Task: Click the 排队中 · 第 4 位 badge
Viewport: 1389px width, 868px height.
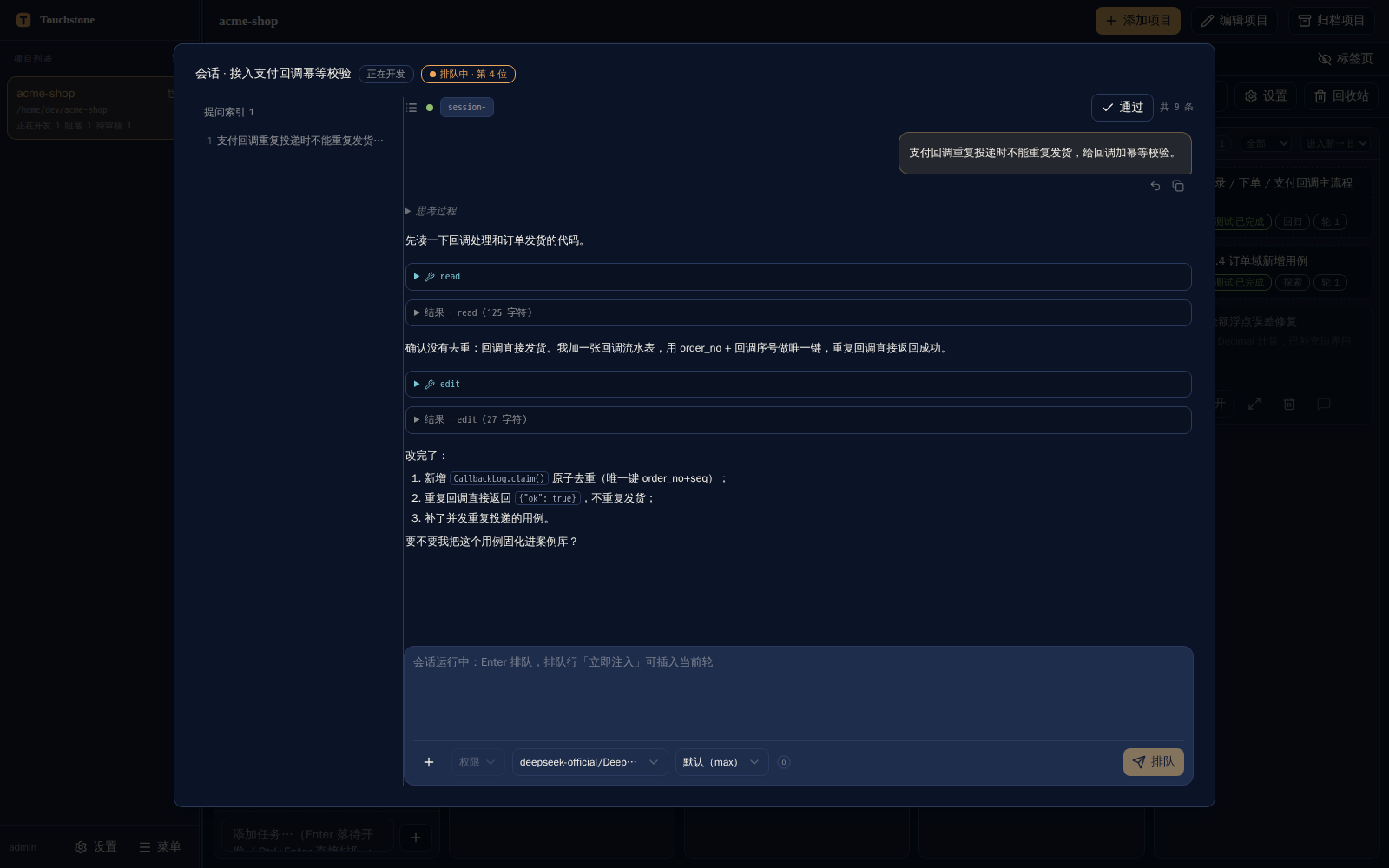Action: (468, 75)
